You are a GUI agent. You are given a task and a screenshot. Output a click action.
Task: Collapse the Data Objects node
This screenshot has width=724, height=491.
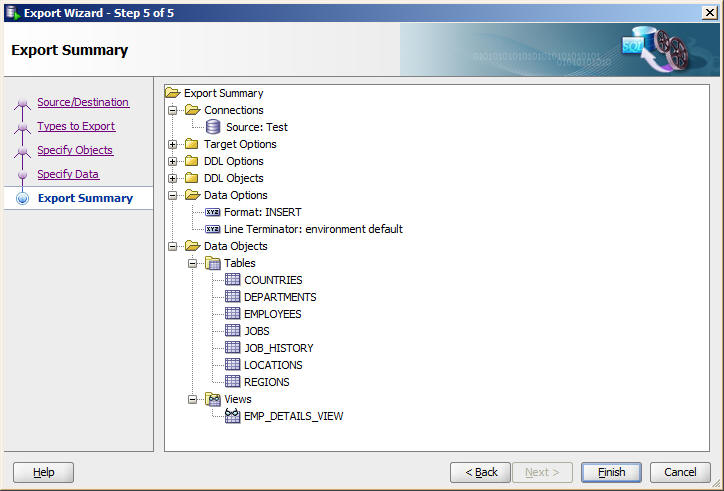tap(172, 246)
